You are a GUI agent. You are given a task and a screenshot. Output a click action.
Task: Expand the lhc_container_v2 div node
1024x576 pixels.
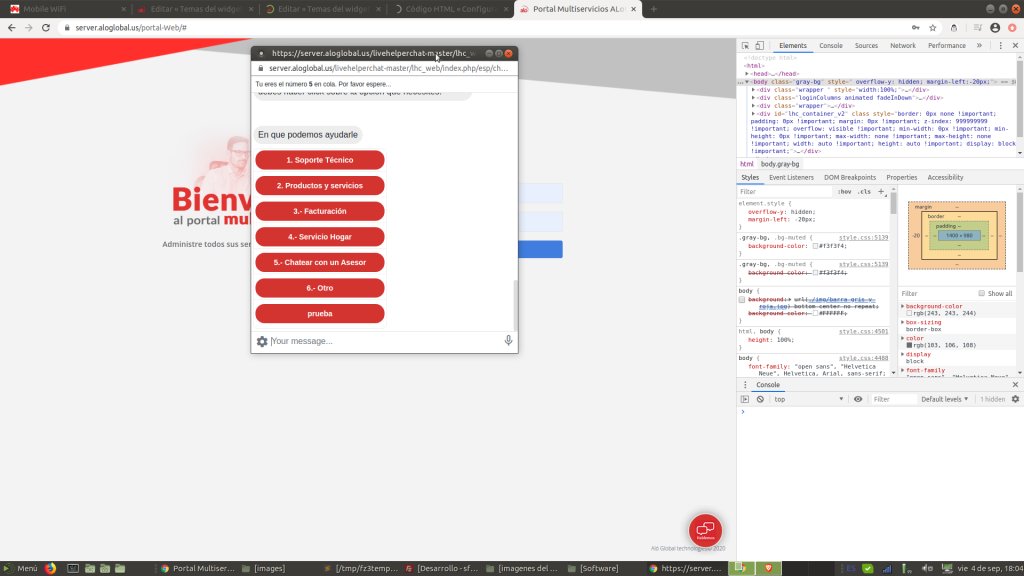(754, 114)
